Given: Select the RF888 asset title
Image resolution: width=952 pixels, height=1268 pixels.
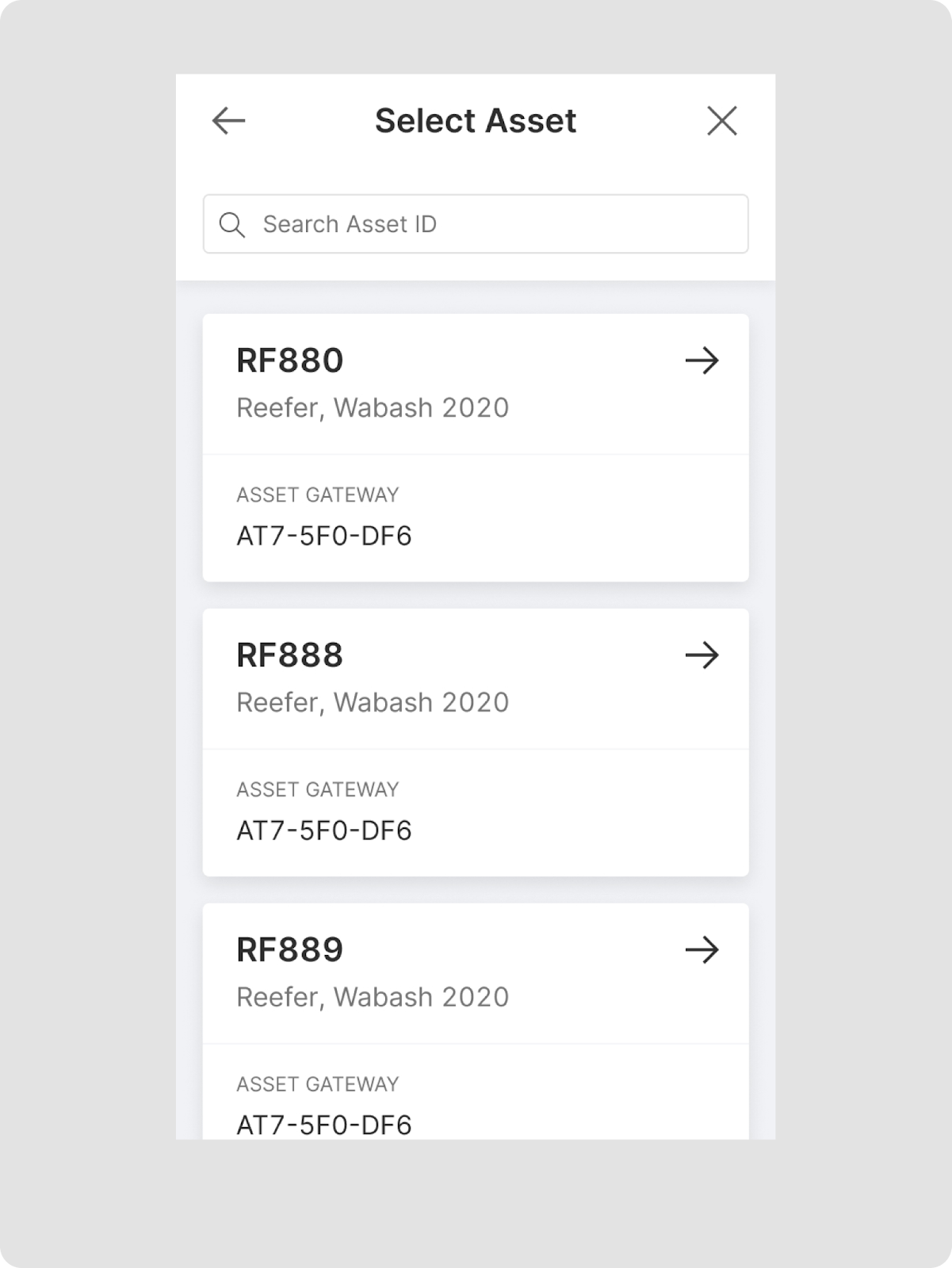Looking at the screenshot, I should pos(290,655).
